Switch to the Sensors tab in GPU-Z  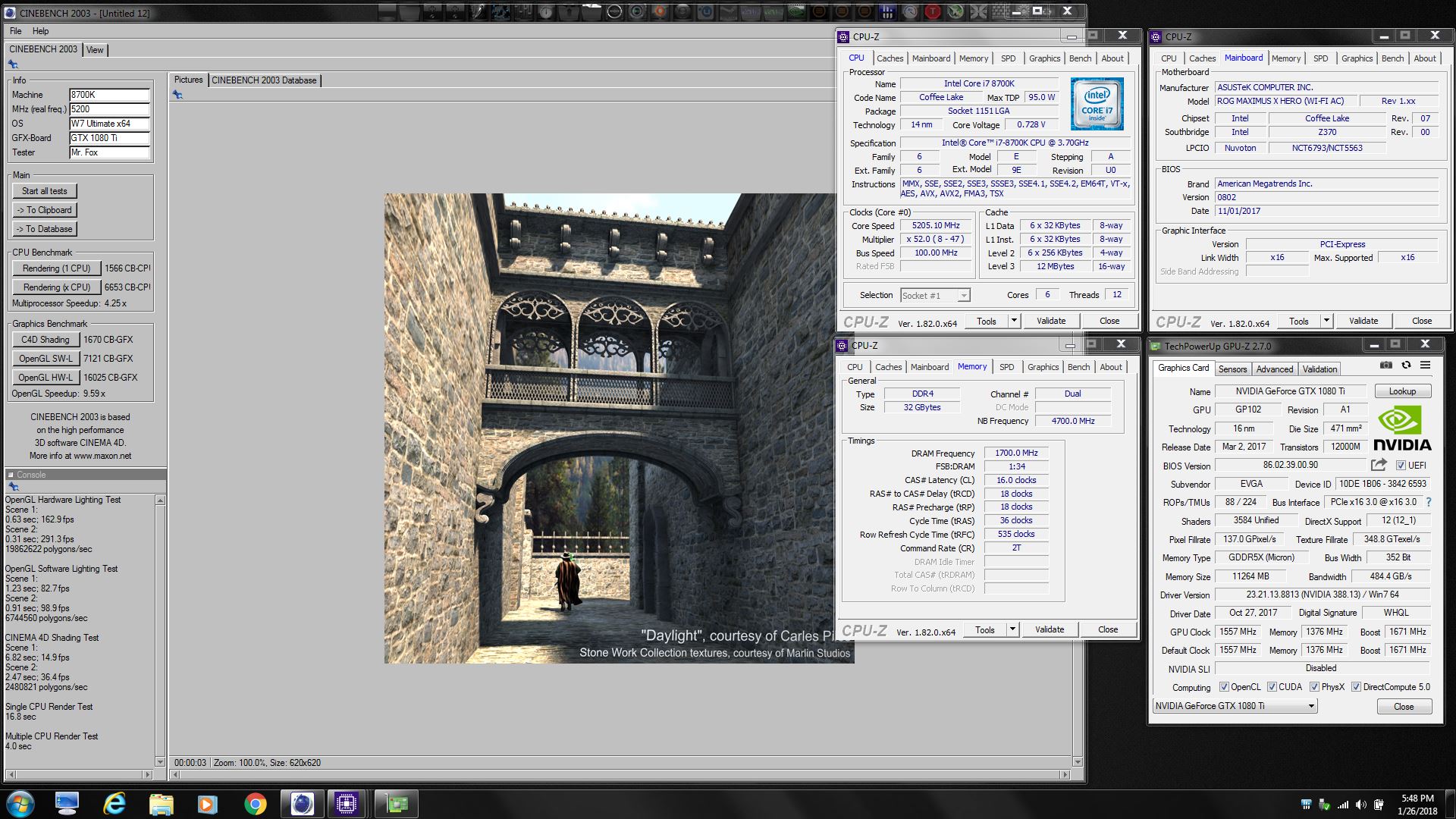tap(1232, 369)
